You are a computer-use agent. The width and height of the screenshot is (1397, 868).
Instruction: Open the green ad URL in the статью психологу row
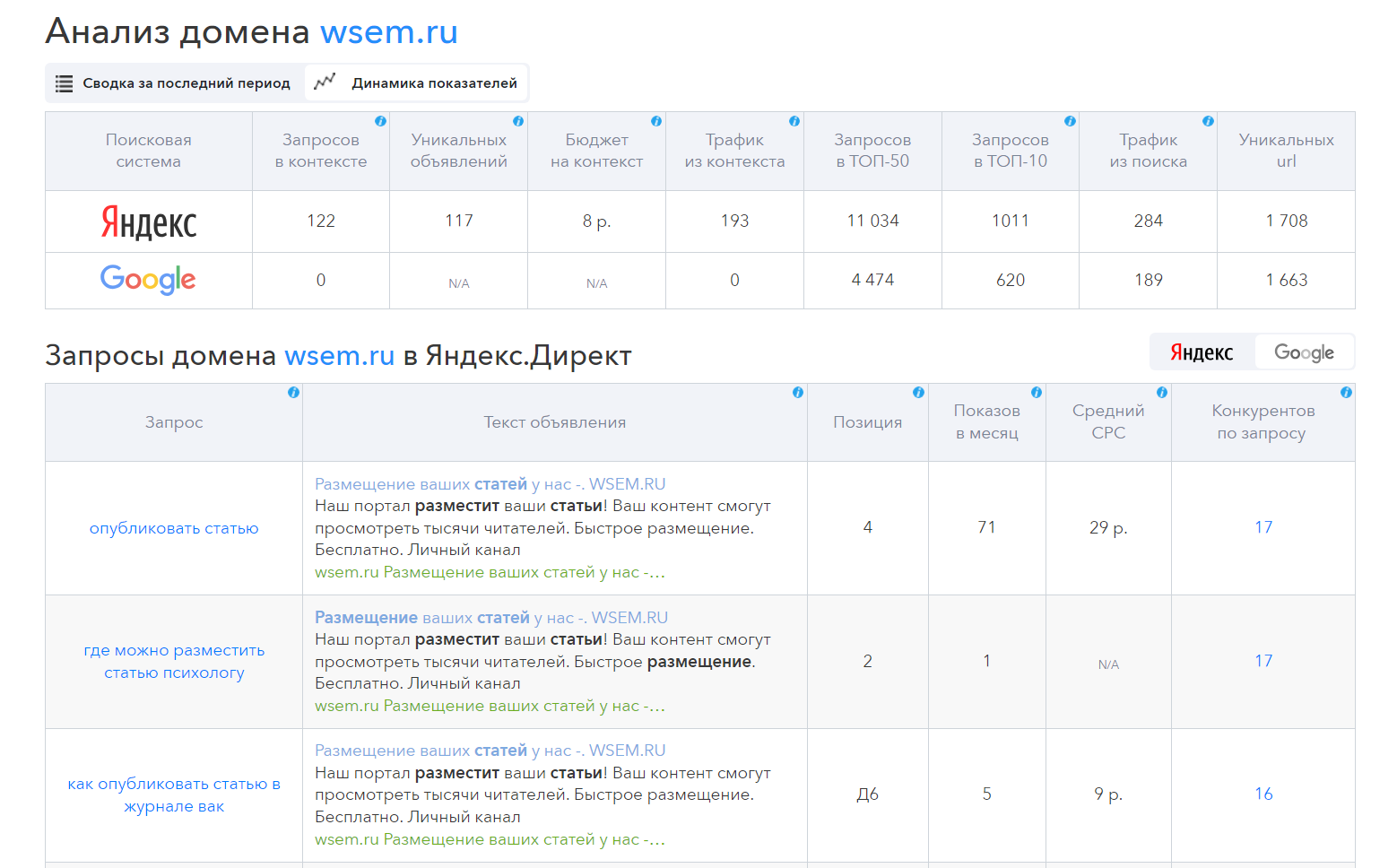click(490, 706)
